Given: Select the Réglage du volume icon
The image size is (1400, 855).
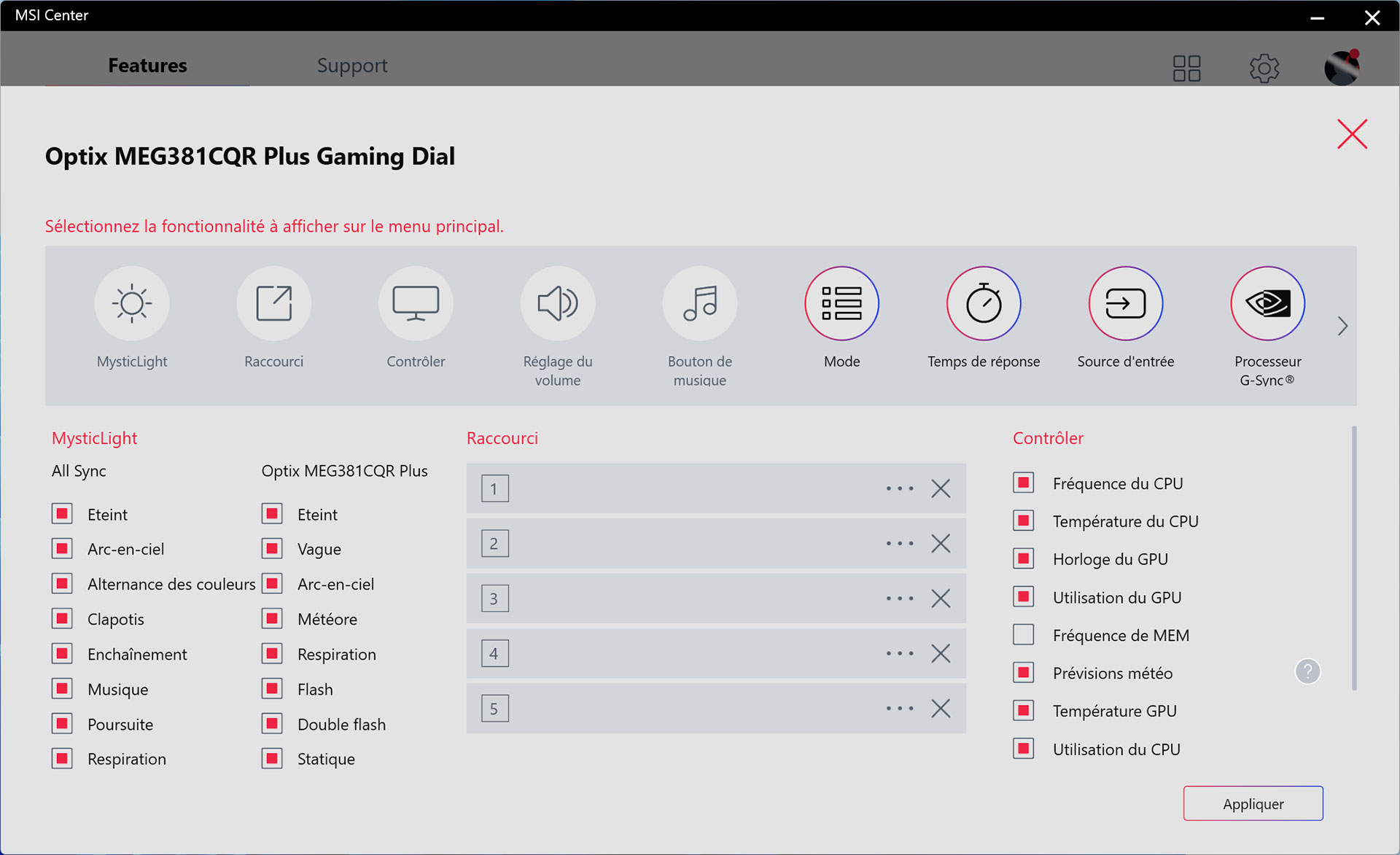Looking at the screenshot, I should click(557, 303).
